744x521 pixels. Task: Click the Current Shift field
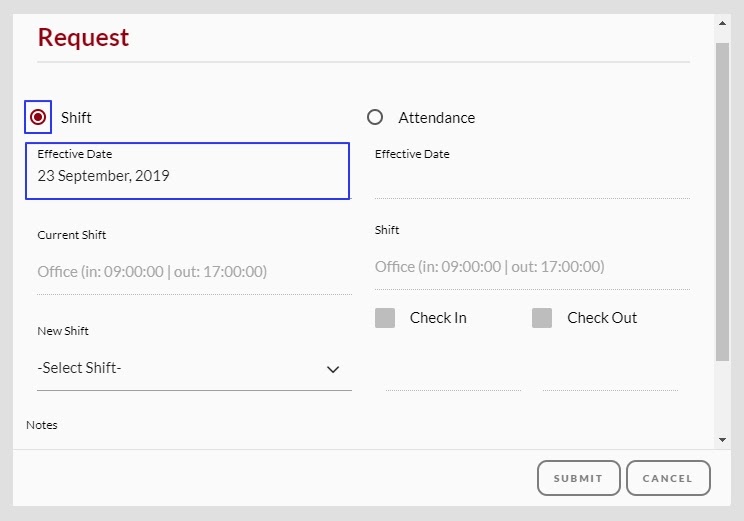pos(194,271)
